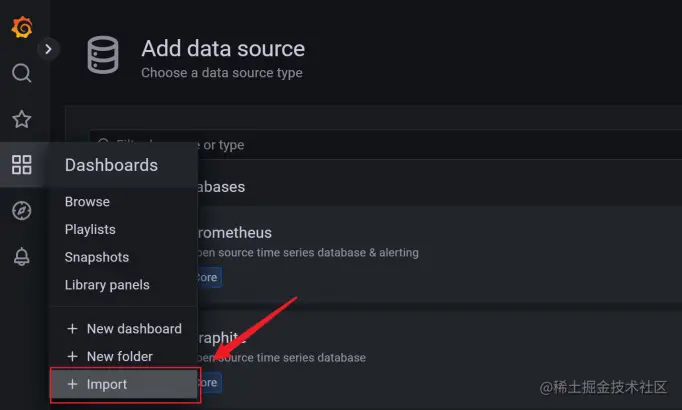Click the Grafana logo icon
Viewport: 682px width, 410px height.
coord(22,27)
